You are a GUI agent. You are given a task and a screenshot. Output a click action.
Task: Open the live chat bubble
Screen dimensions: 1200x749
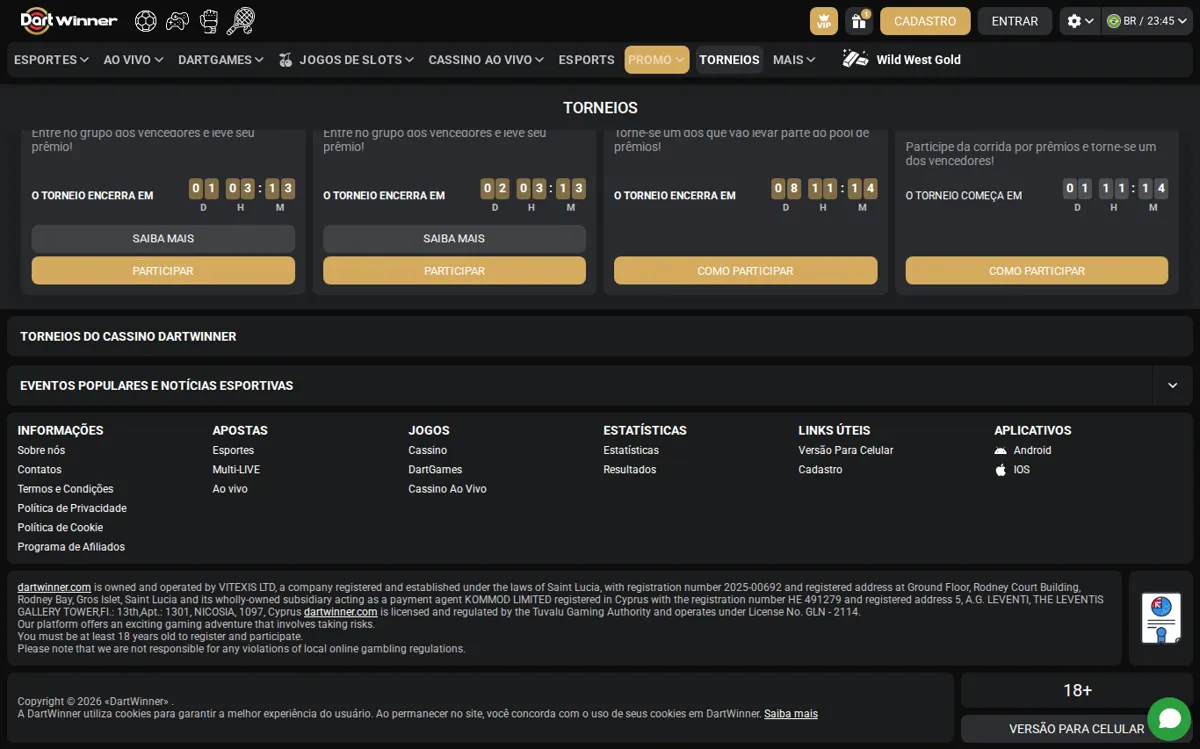tap(1169, 718)
